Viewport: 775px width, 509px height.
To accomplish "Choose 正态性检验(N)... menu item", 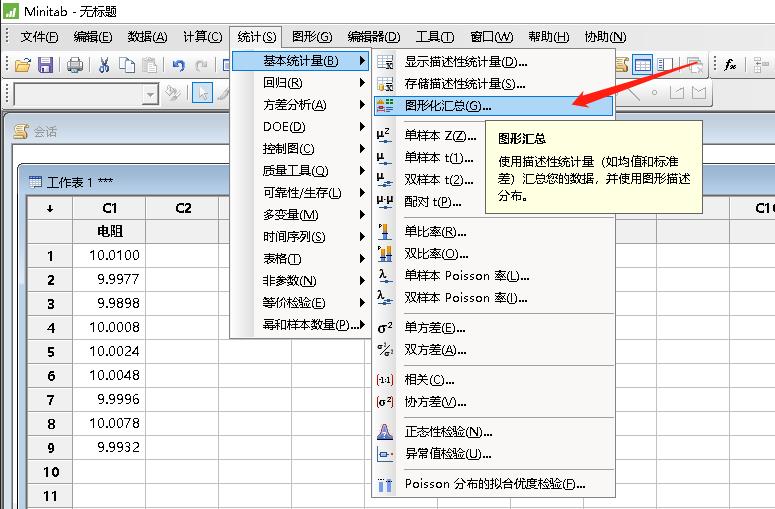I will click(493, 432).
